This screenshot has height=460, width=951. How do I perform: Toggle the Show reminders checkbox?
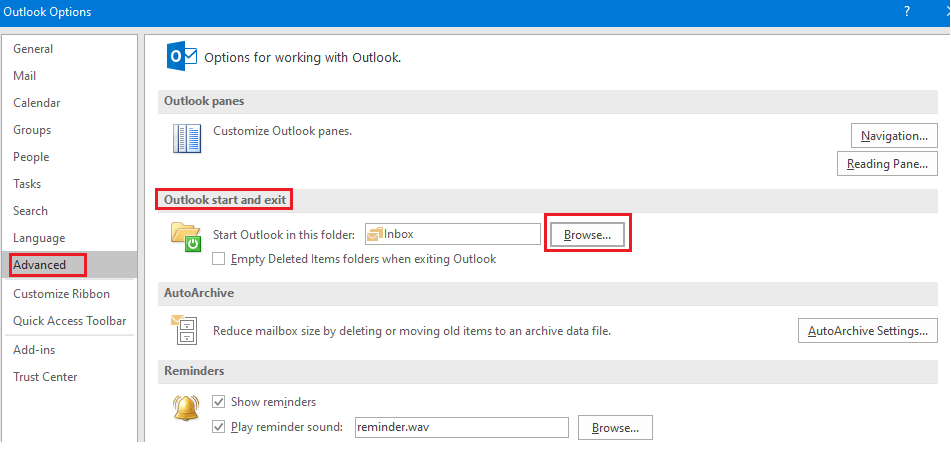(219, 402)
